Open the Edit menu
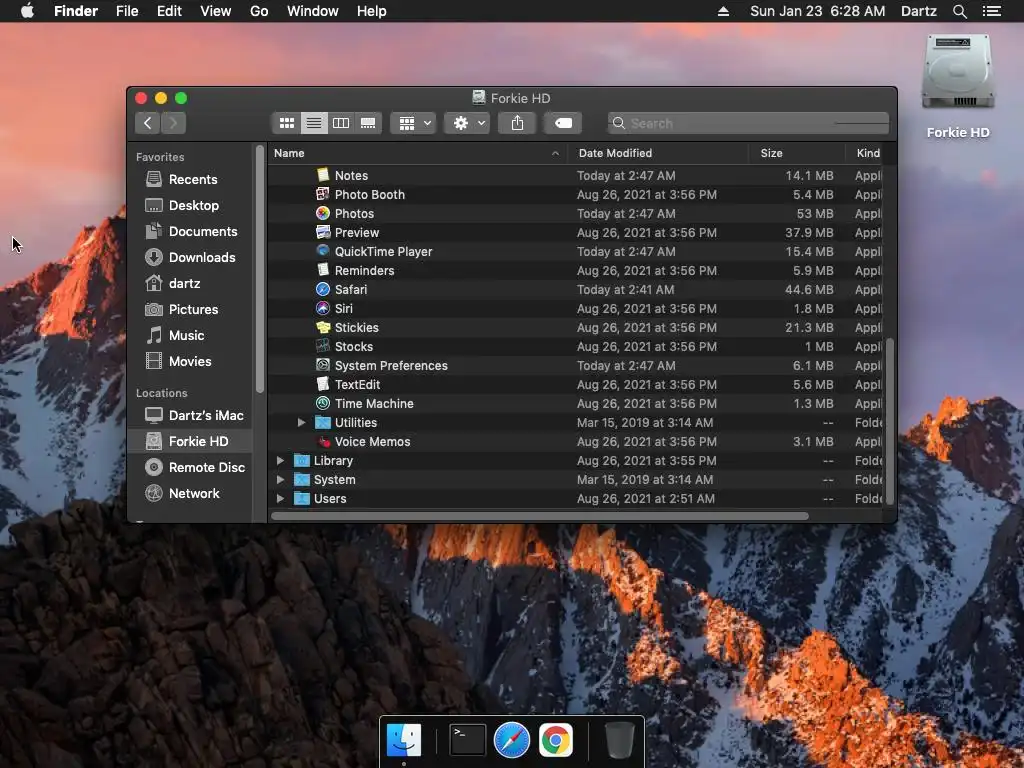The image size is (1024, 768). click(169, 11)
